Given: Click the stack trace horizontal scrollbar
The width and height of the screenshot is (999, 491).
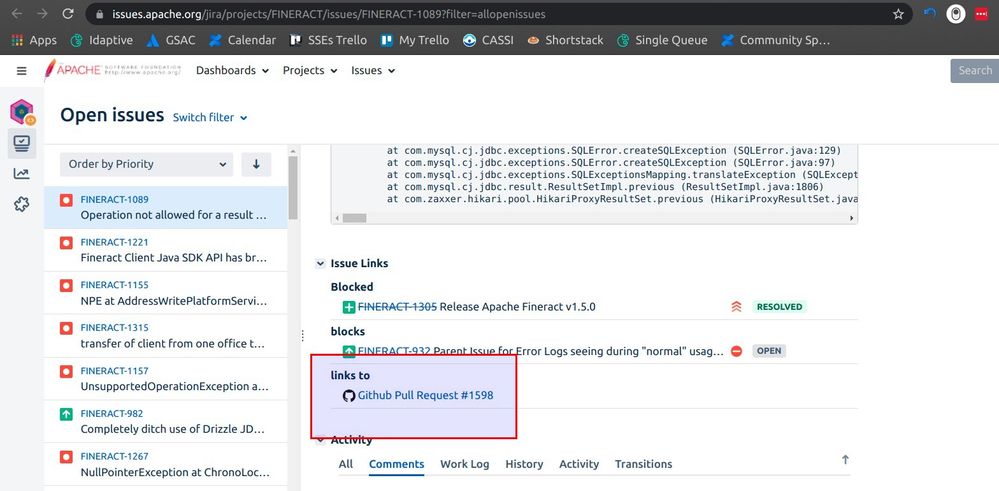Looking at the screenshot, I should coord(355,218).
